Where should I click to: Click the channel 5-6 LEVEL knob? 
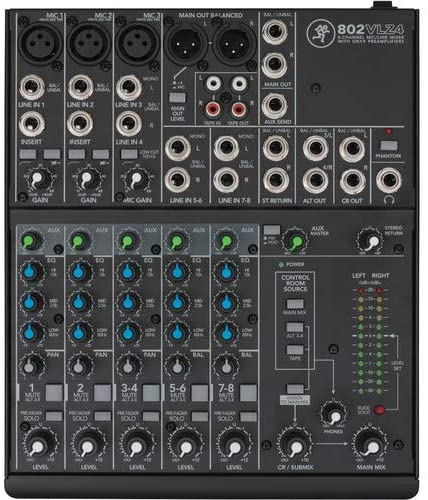pyautogui.click(x=185, y=445)
